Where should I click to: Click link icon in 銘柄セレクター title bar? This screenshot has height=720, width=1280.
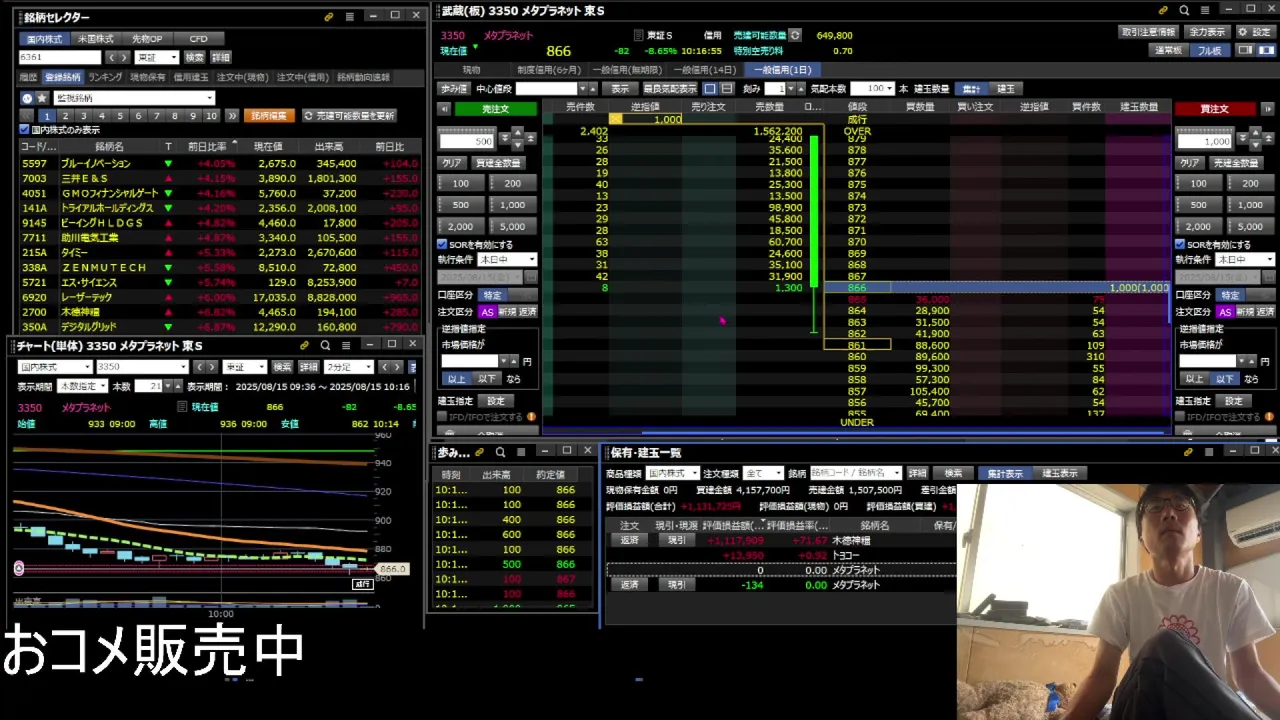[329, 17]
